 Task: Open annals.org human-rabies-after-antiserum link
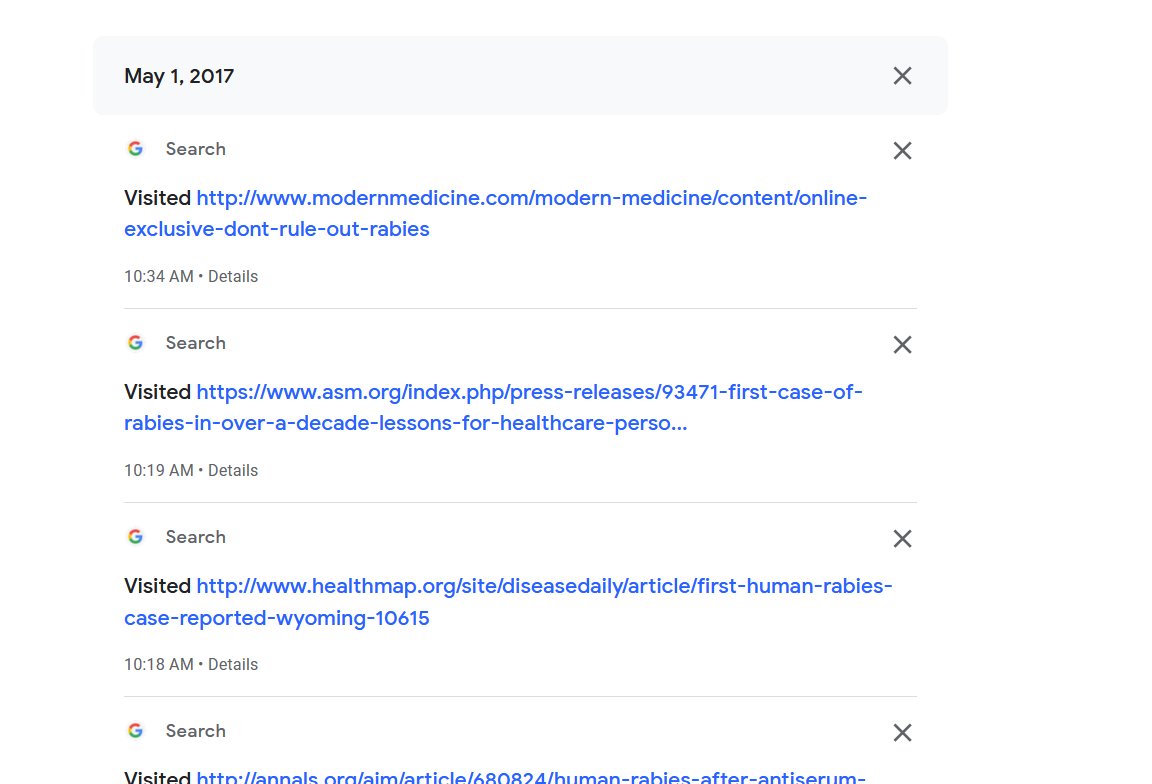tap(531, 777)
